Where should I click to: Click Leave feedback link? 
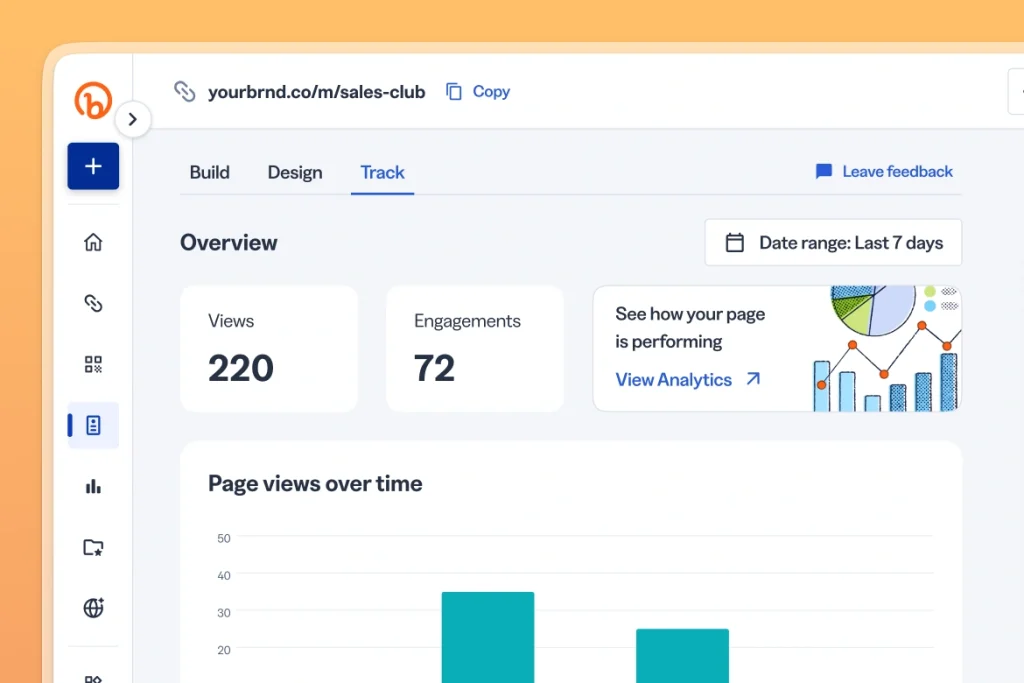tap(884, 172)
